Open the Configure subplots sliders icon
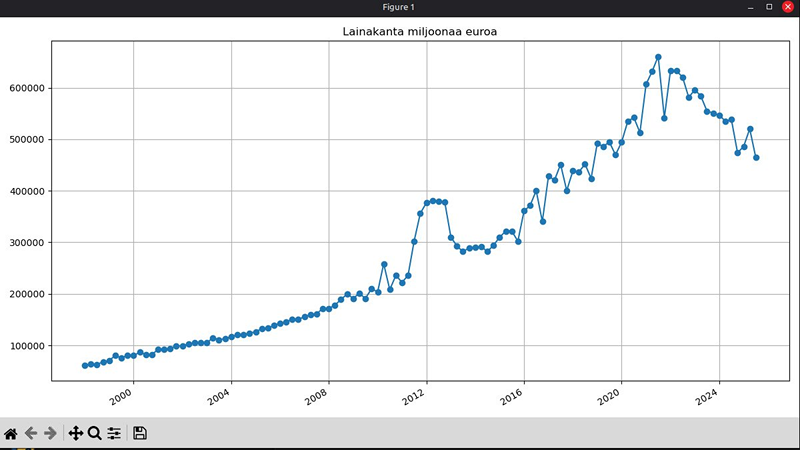Viewport: 800px width, 450px height. pos(114,433)
